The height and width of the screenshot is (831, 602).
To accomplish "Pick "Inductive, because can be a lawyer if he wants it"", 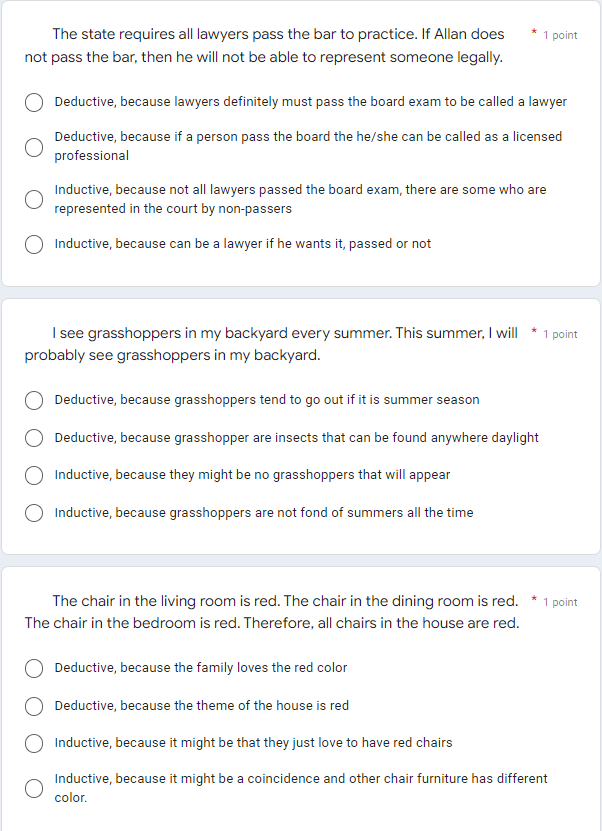I will click(x=33, y=243).
